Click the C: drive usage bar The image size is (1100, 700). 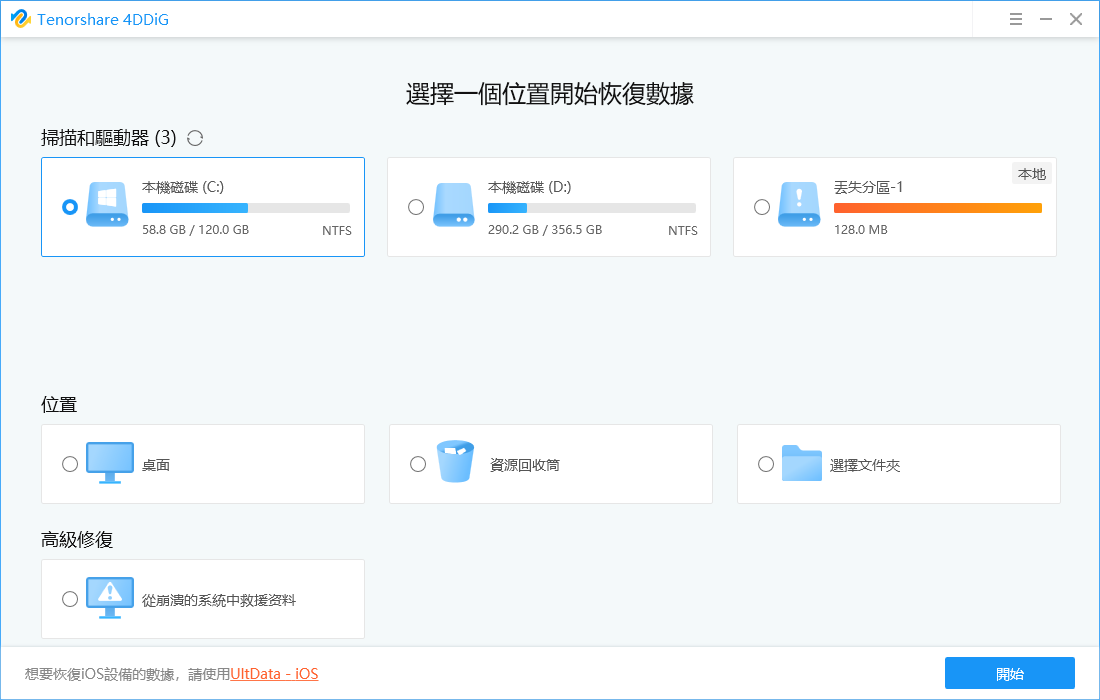[246, 208]
